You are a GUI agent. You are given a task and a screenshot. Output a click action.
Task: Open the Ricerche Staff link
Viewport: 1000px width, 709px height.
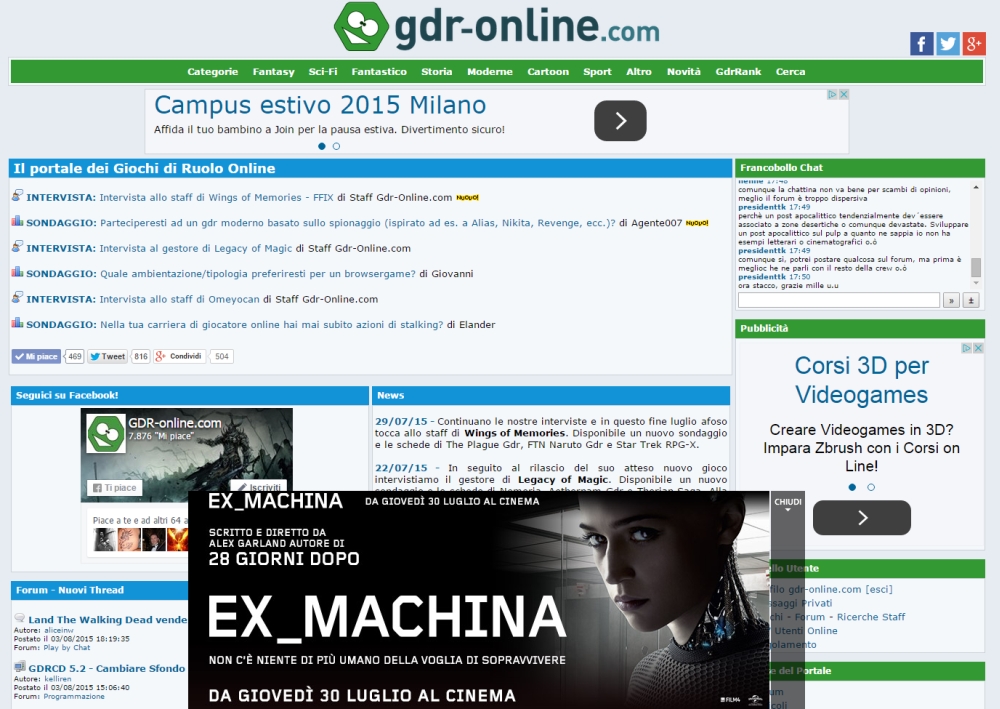point(871,617)
